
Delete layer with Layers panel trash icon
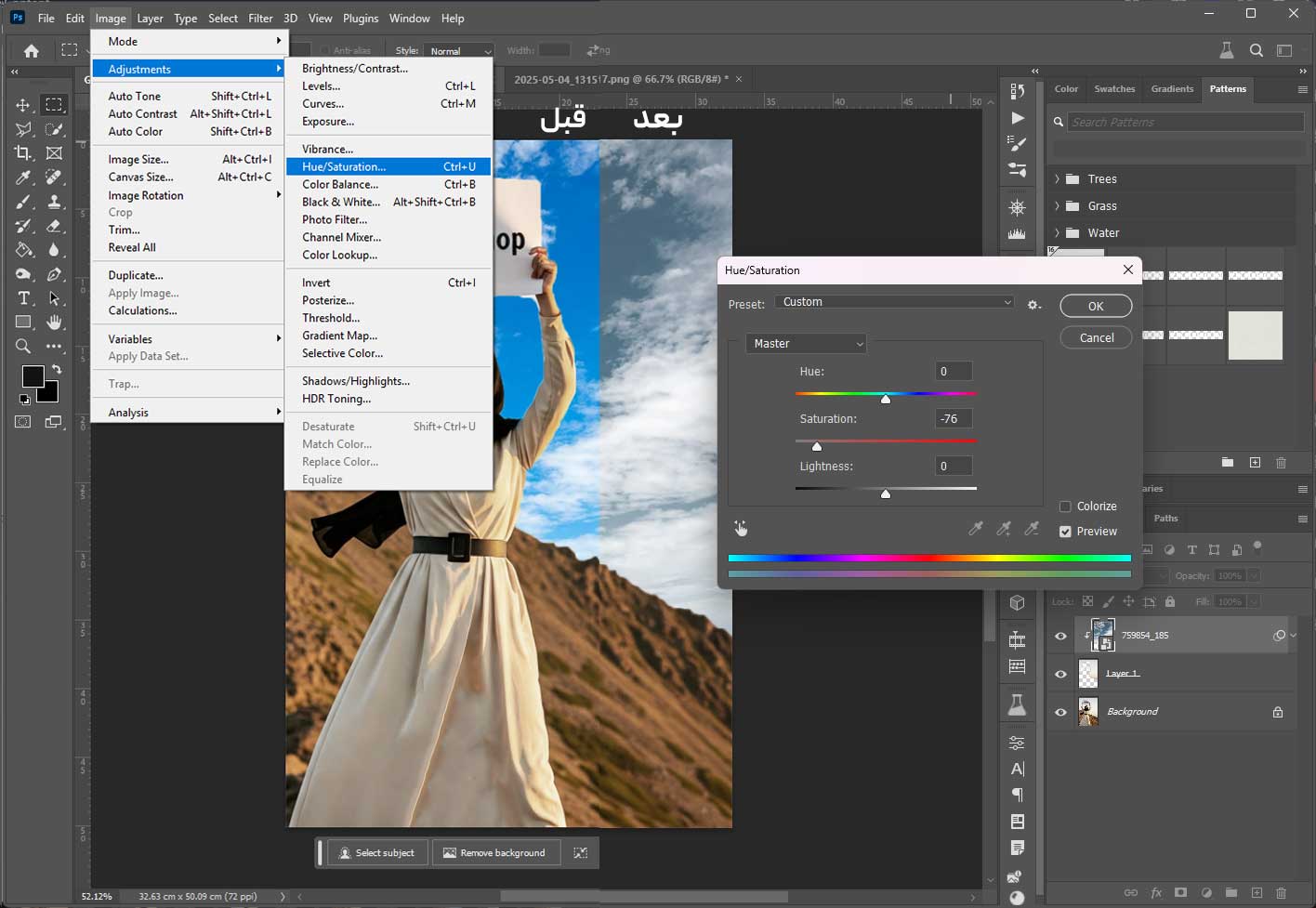[x=1282, y=893]
